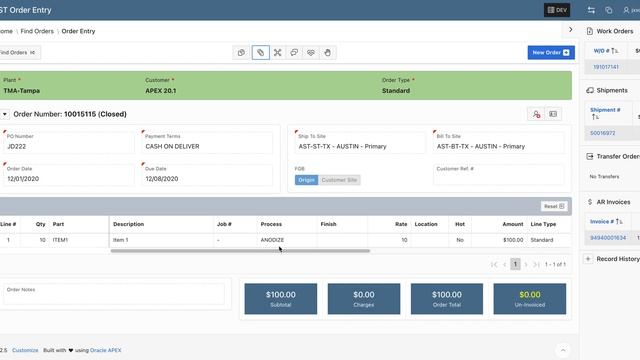
Task: Open the Order Entry breadcrumb
Action: pyautogui.click(x=78, y=31)
